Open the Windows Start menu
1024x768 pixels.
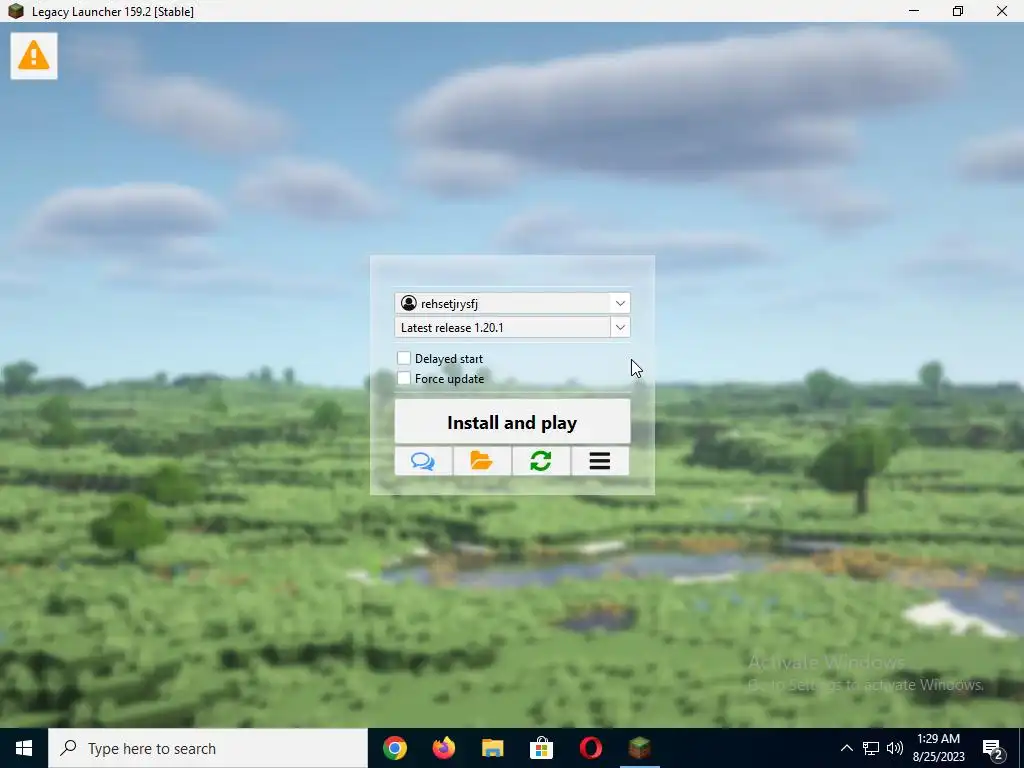pos(24,748)
